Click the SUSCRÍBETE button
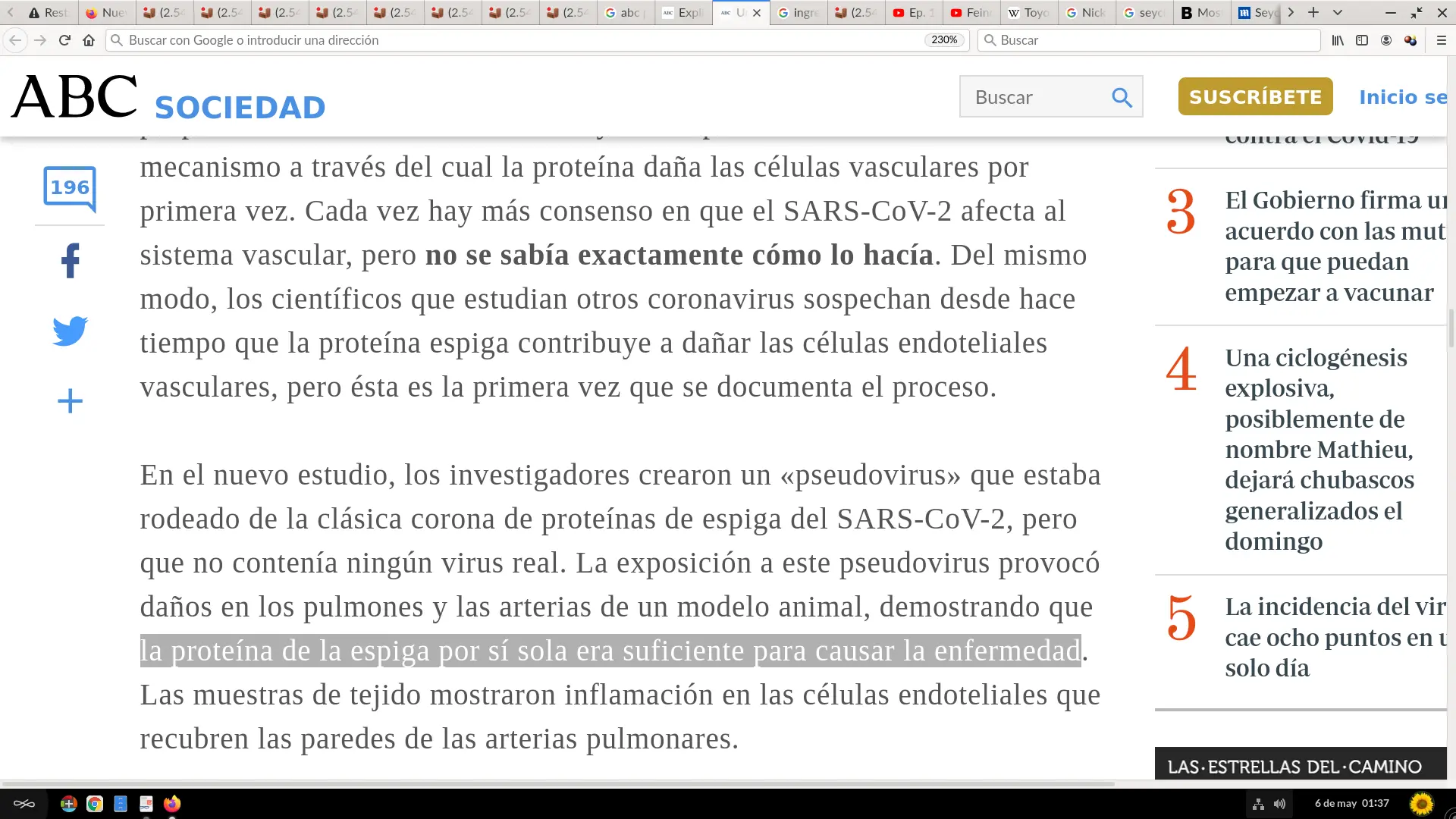 coord(1255,96)
